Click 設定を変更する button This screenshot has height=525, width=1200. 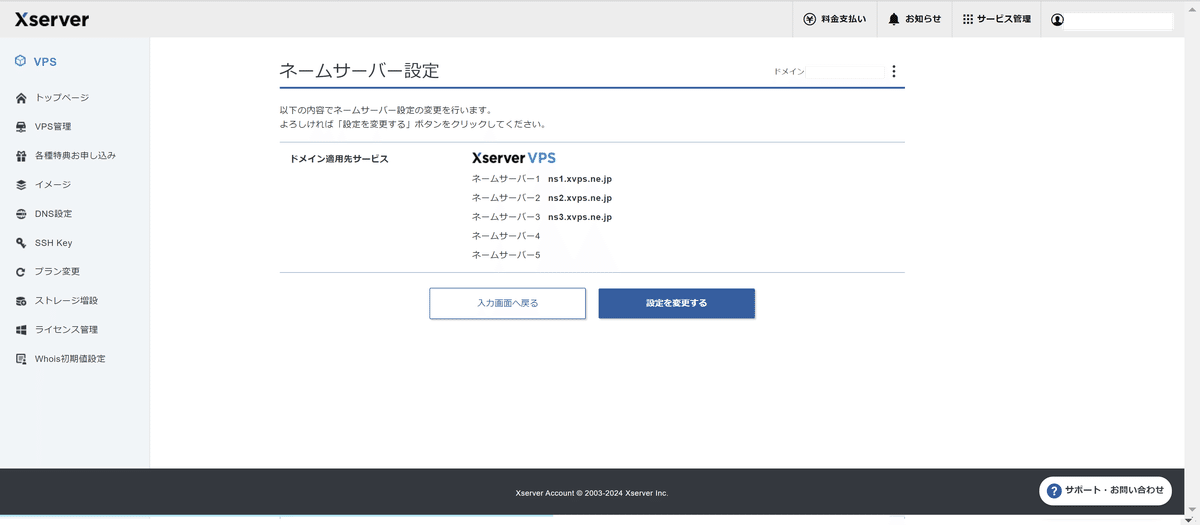coord(676,303)
